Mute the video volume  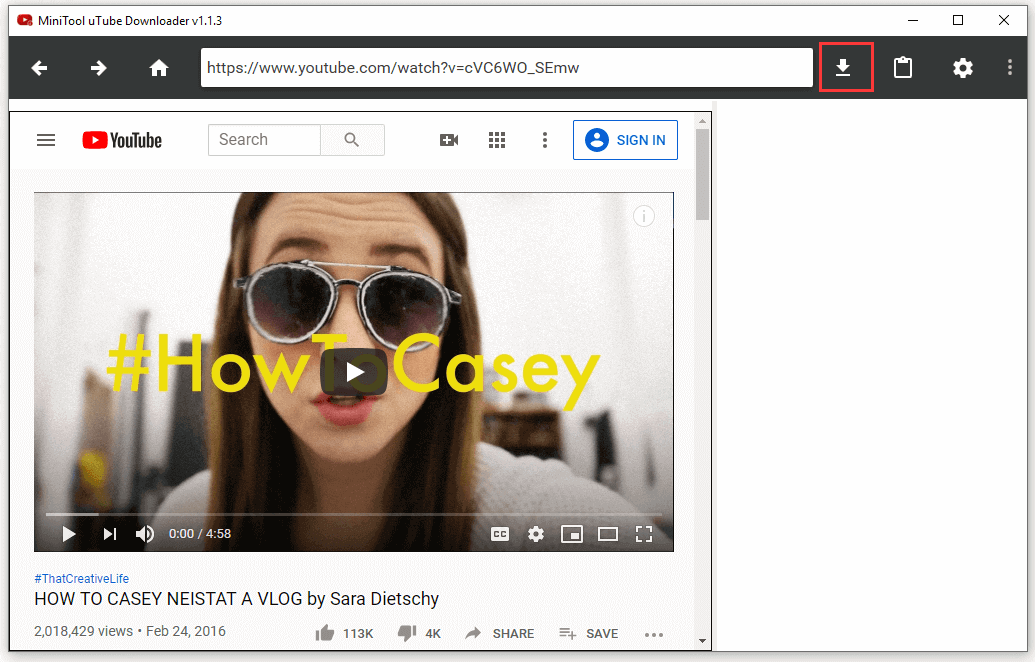(x=145, y=533)
